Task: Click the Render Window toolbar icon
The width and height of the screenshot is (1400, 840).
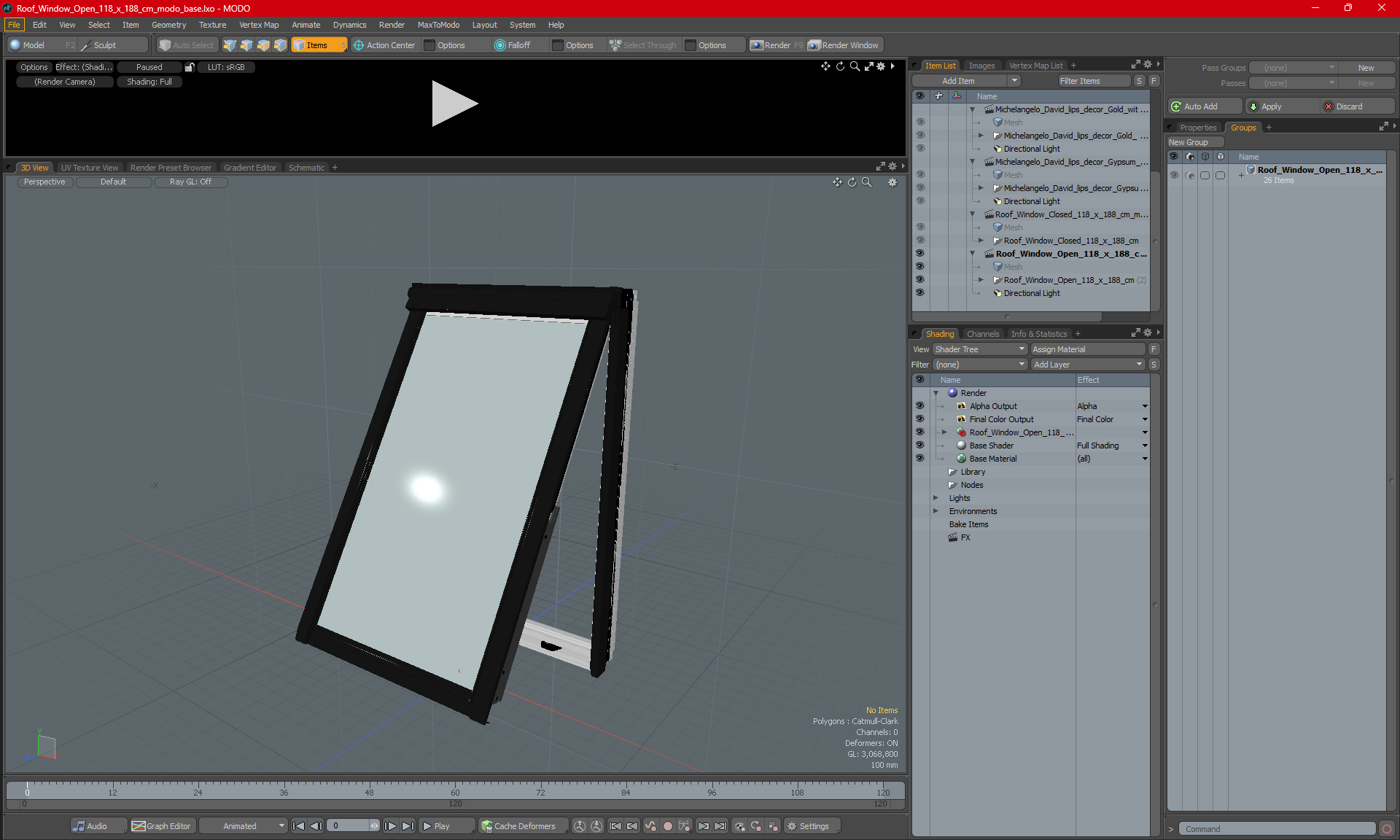Action: click(x=814, y=45)
